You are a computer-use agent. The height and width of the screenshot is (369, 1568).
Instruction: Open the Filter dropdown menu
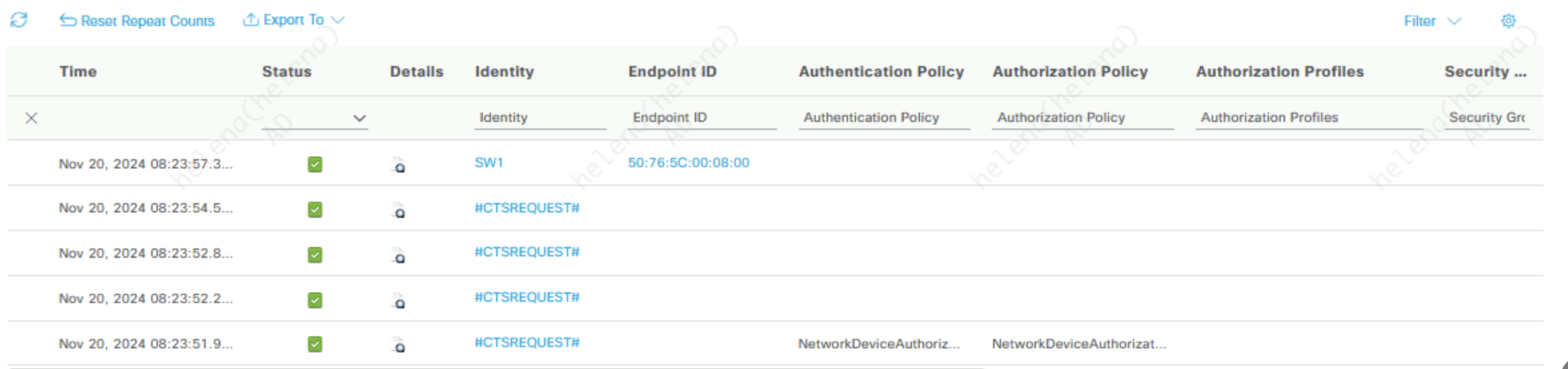(1431, 21)
